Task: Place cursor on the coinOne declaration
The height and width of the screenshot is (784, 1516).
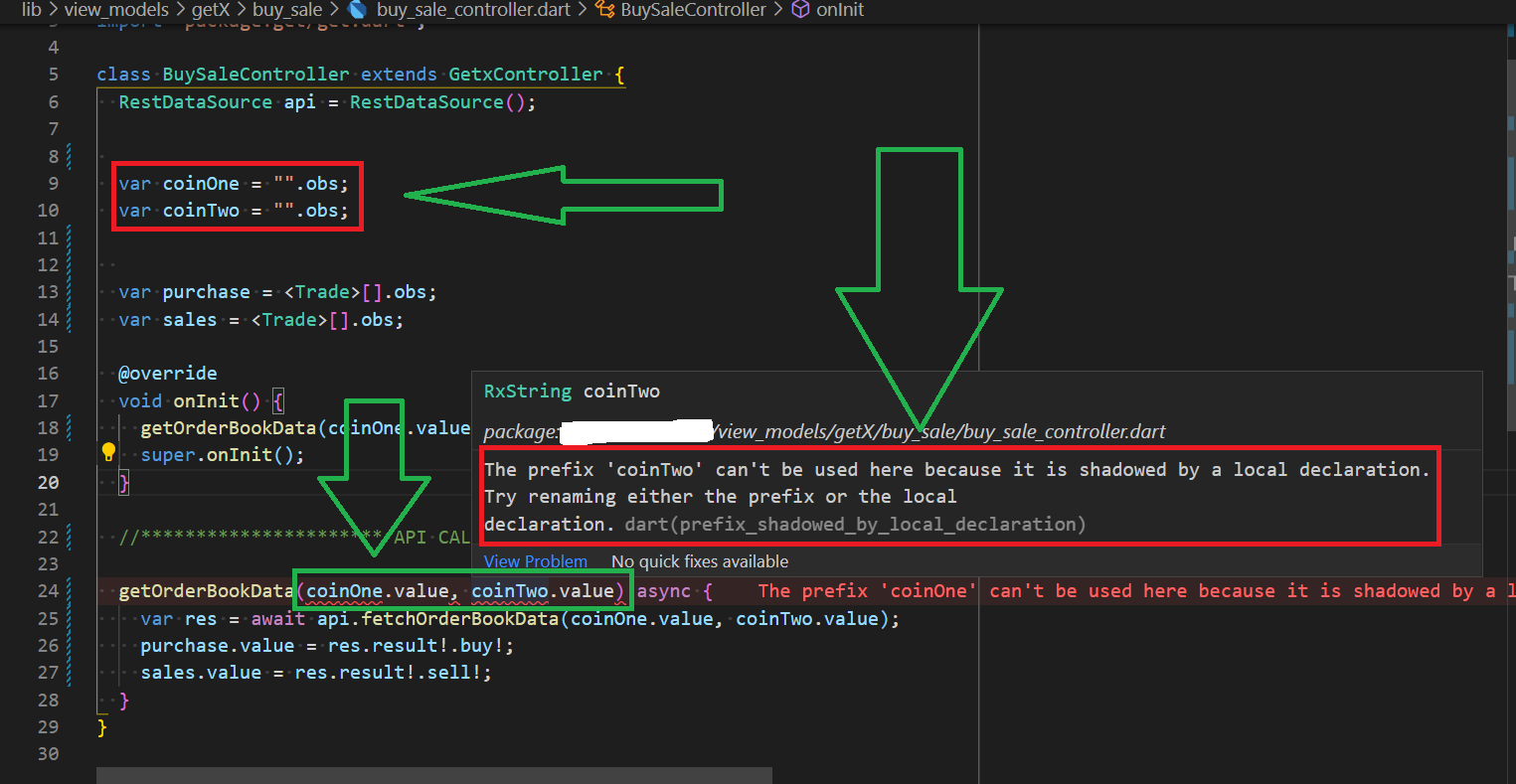Action: [202, 183]
